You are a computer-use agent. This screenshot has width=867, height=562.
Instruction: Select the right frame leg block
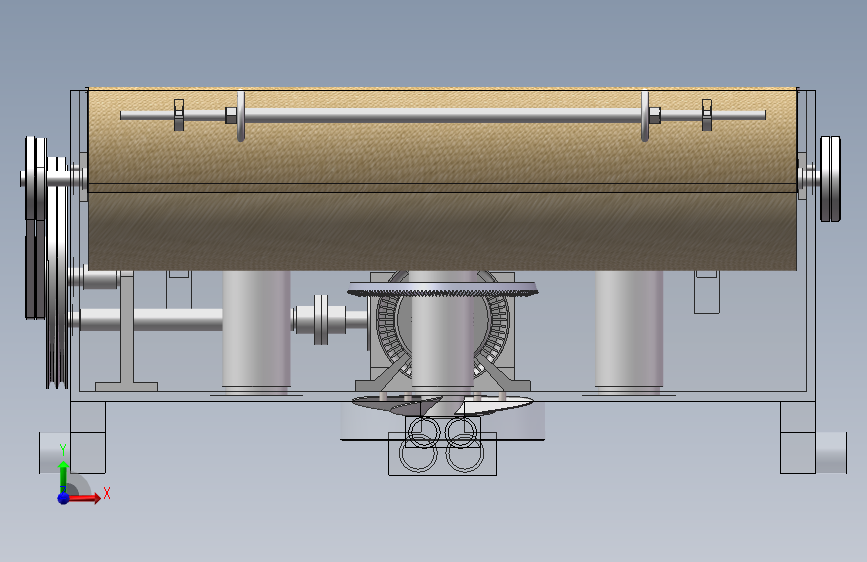pyautogui.click(x=798, y=437)
